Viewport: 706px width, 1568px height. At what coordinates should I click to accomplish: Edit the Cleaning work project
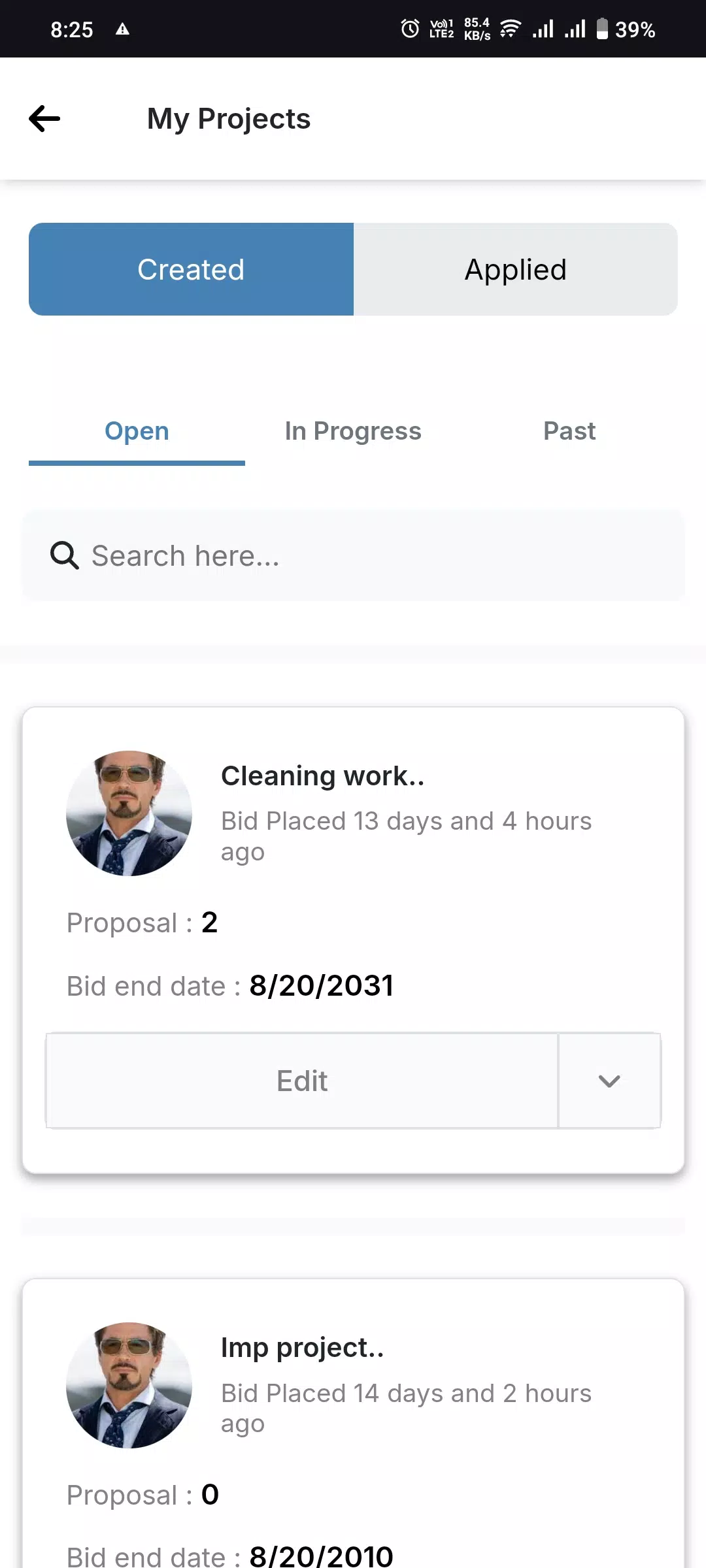(302, 1081)
